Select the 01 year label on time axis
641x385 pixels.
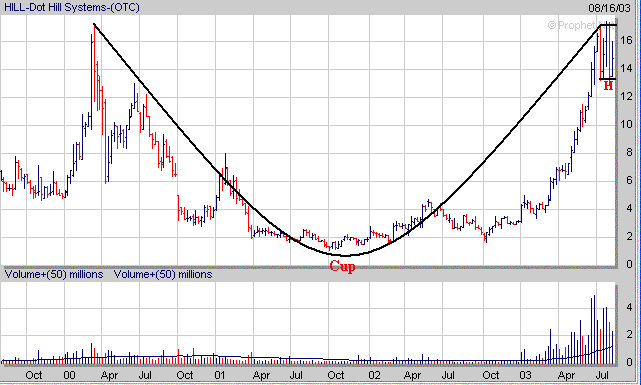(220, 375)
